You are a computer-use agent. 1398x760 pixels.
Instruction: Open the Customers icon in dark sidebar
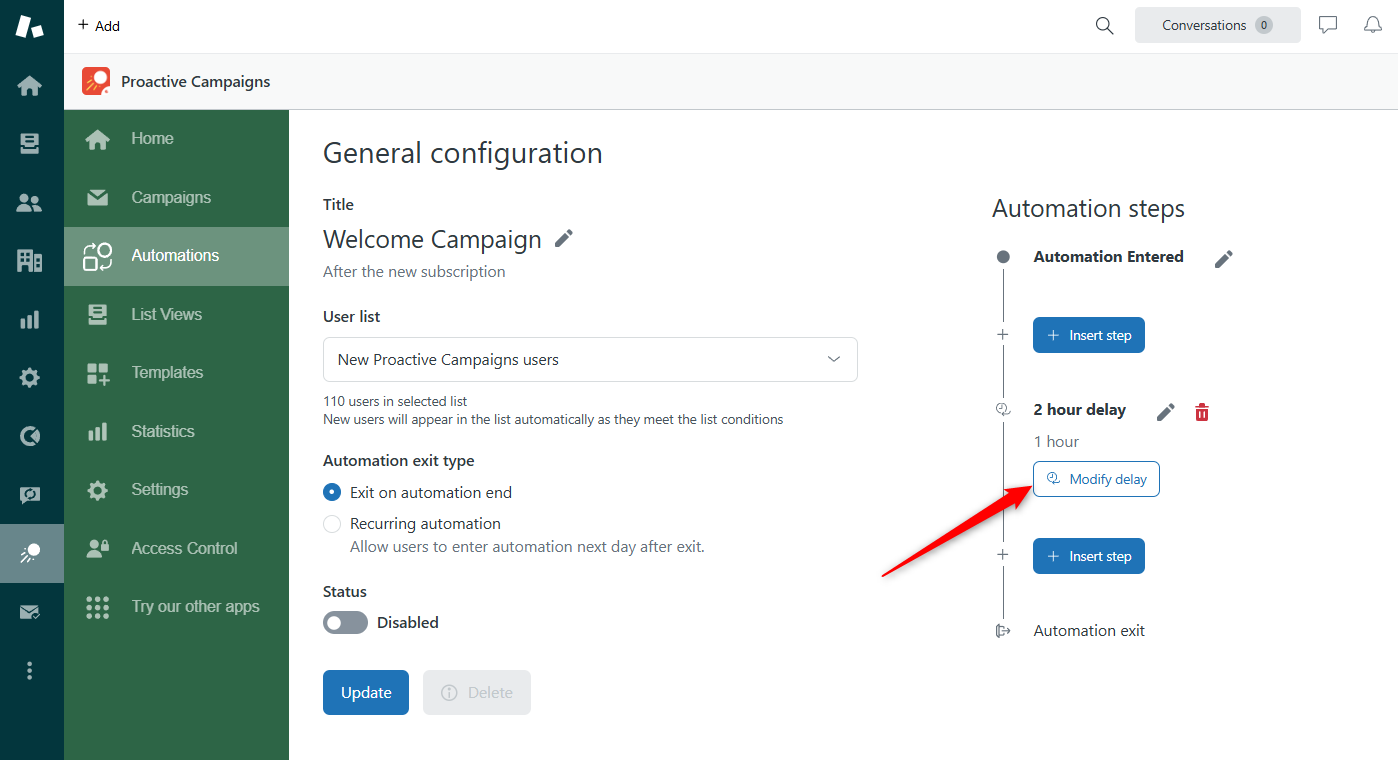[x=30, y=204]
